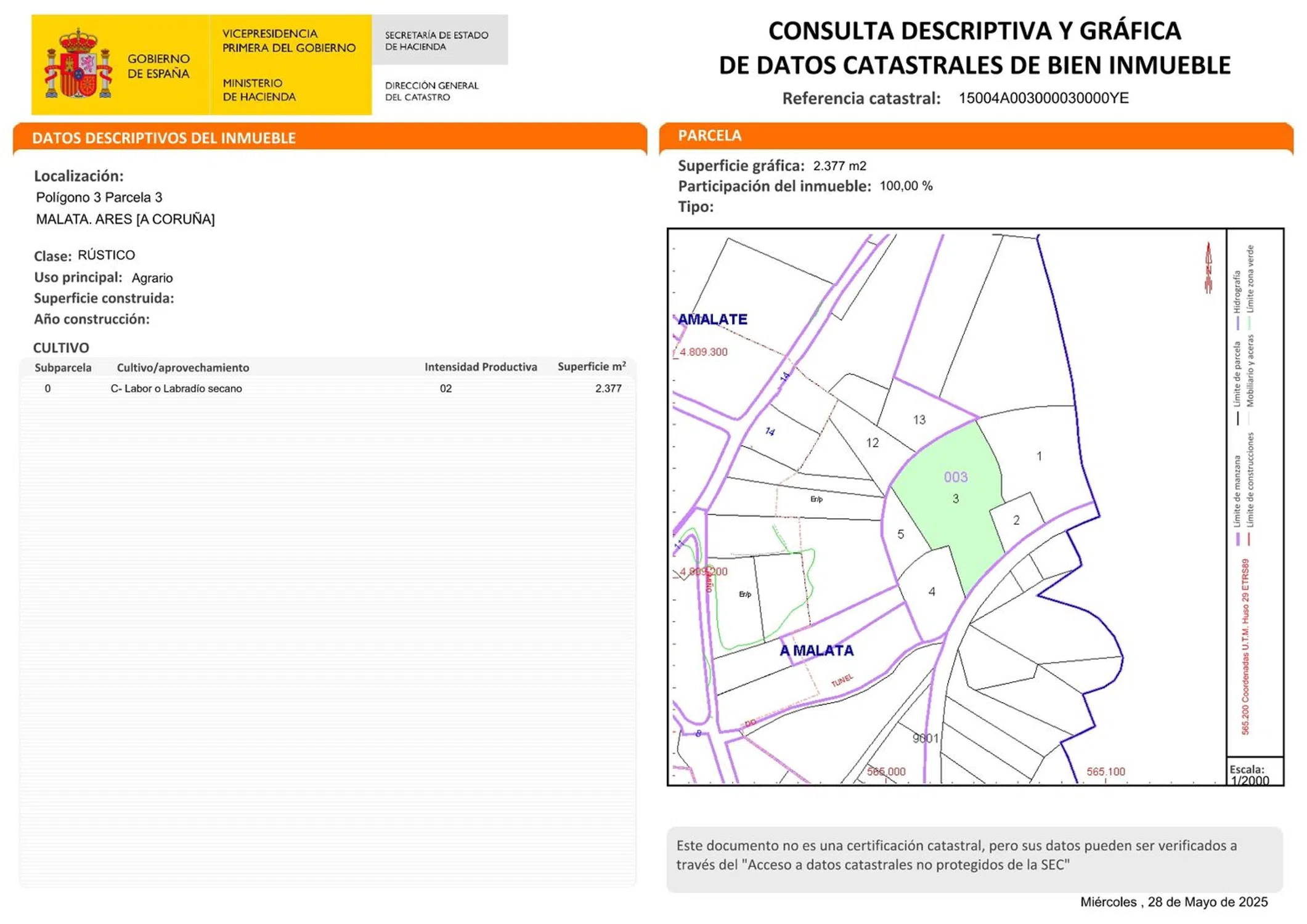Click the A MALATA place label
The image size is (1307, 924).
point(816,650)
